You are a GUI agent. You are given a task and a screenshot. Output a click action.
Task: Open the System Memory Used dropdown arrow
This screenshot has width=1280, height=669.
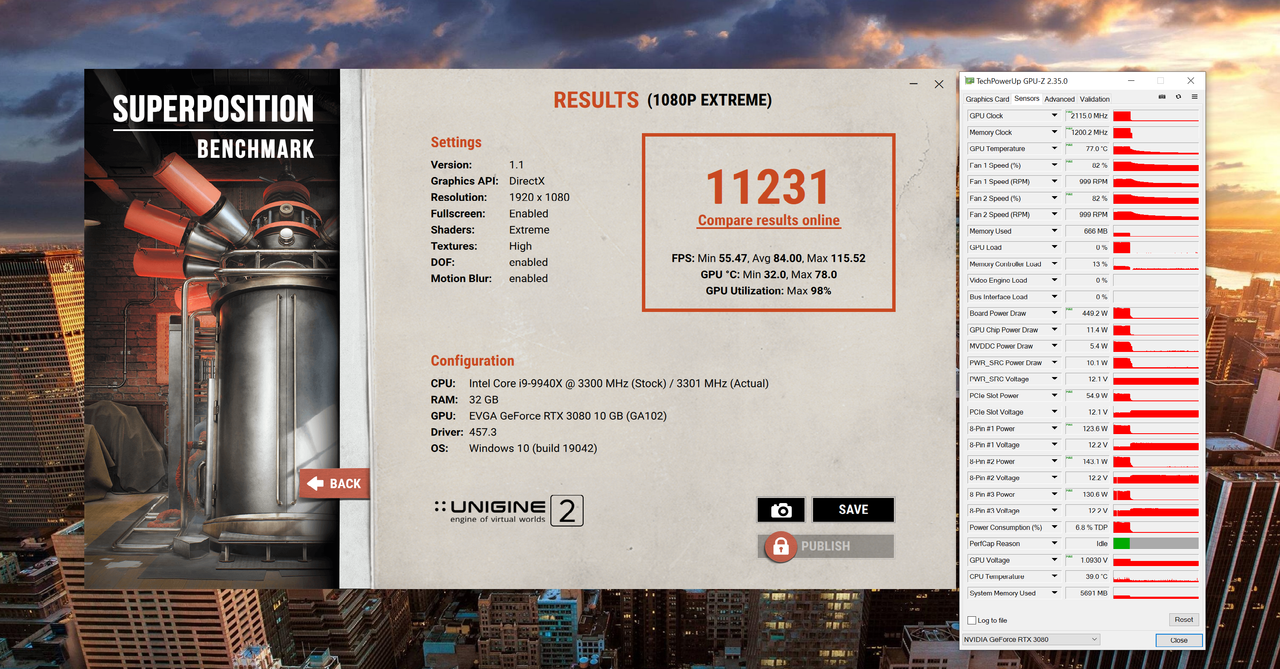(x=1054, y=594)
